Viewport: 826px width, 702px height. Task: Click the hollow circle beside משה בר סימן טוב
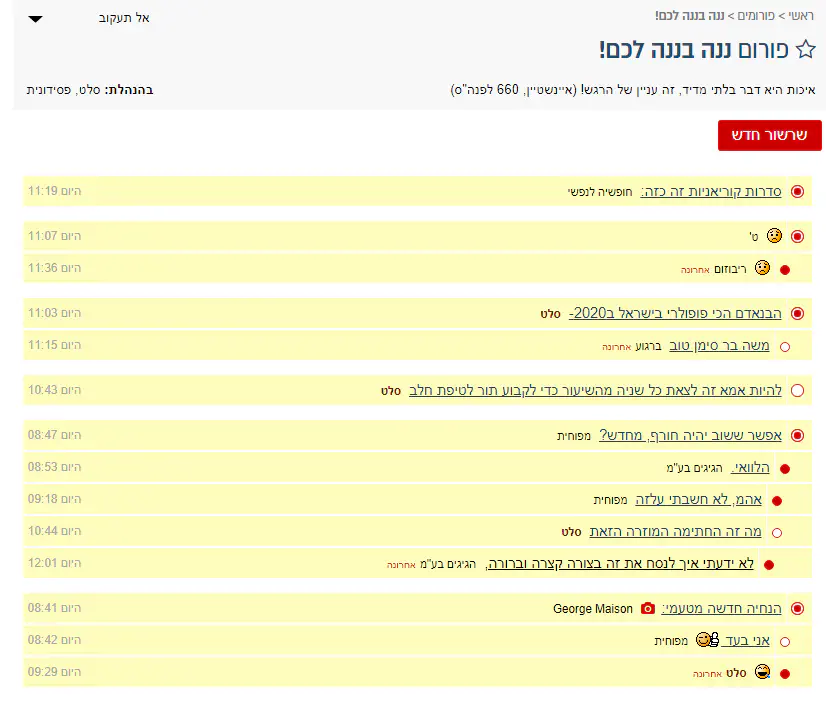[x=784, y=347]
